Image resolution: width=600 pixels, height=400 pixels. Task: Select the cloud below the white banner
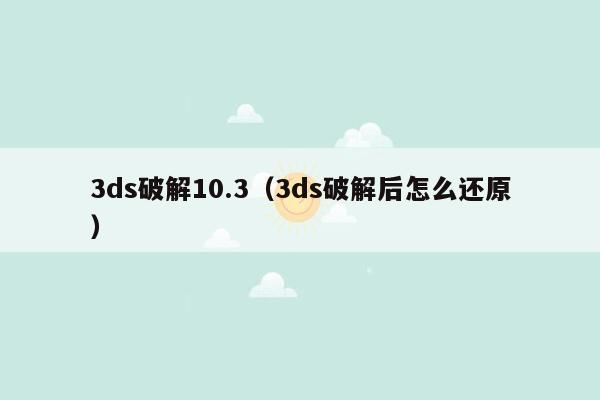pos(273,285)
